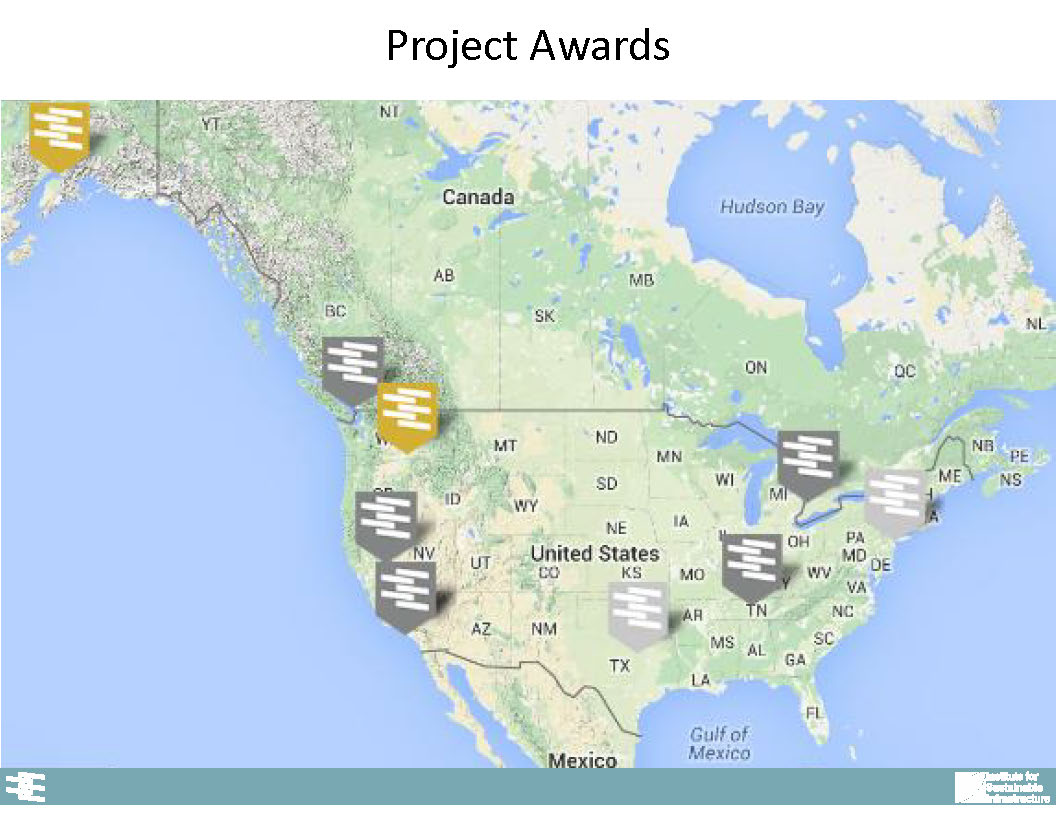Click the Canada country label
This screenshot has height=816, width=1056.
pyautogui.click(x=478, y=197)
